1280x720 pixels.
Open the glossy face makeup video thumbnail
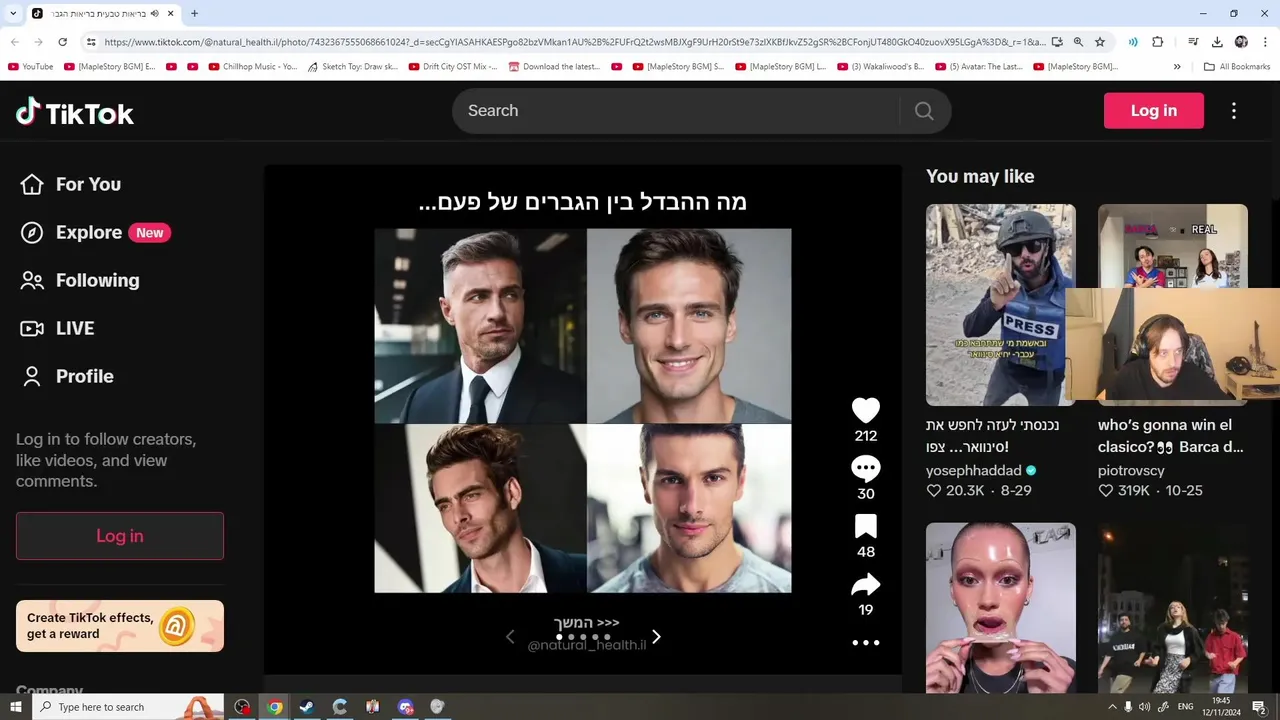[x=1001, y=607]
